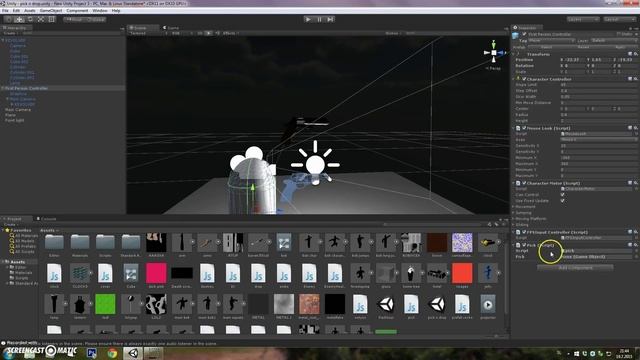
Task: Open Chrome from the Windows taskbar
Action: [112, 353]
